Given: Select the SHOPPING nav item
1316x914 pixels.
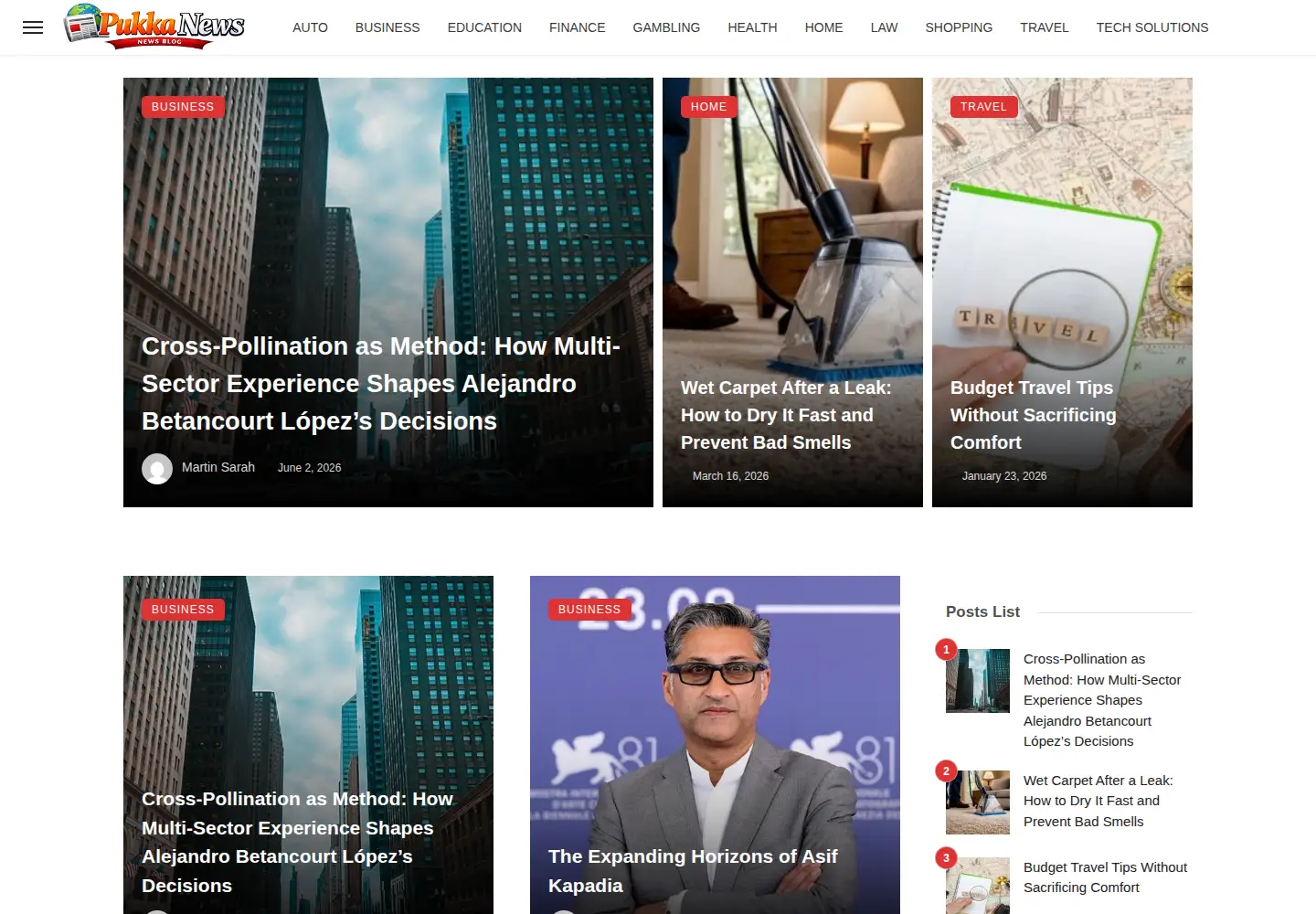Looking at the screenshot, I should pyautogui.click(x=959, y=27).
